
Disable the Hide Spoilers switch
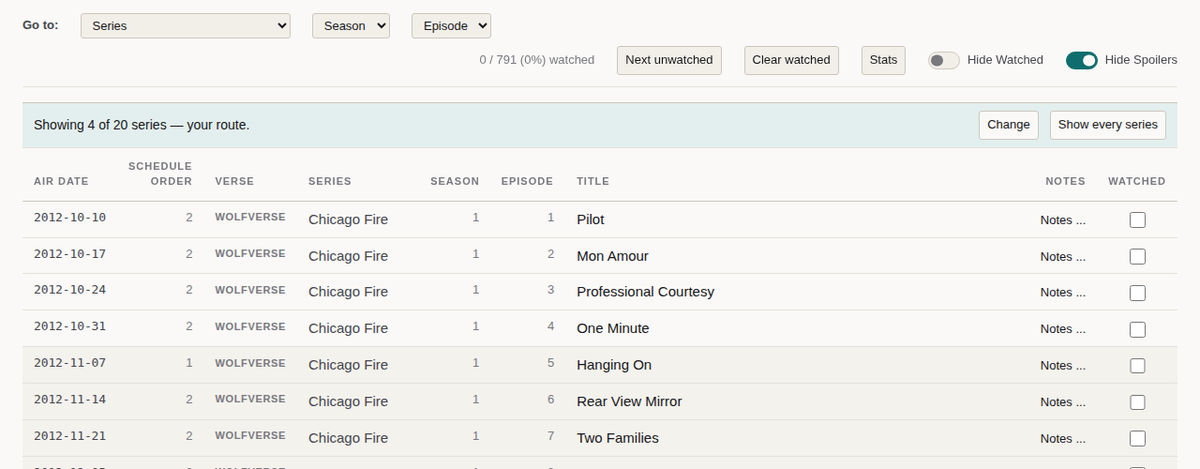tap(1082, 60)
